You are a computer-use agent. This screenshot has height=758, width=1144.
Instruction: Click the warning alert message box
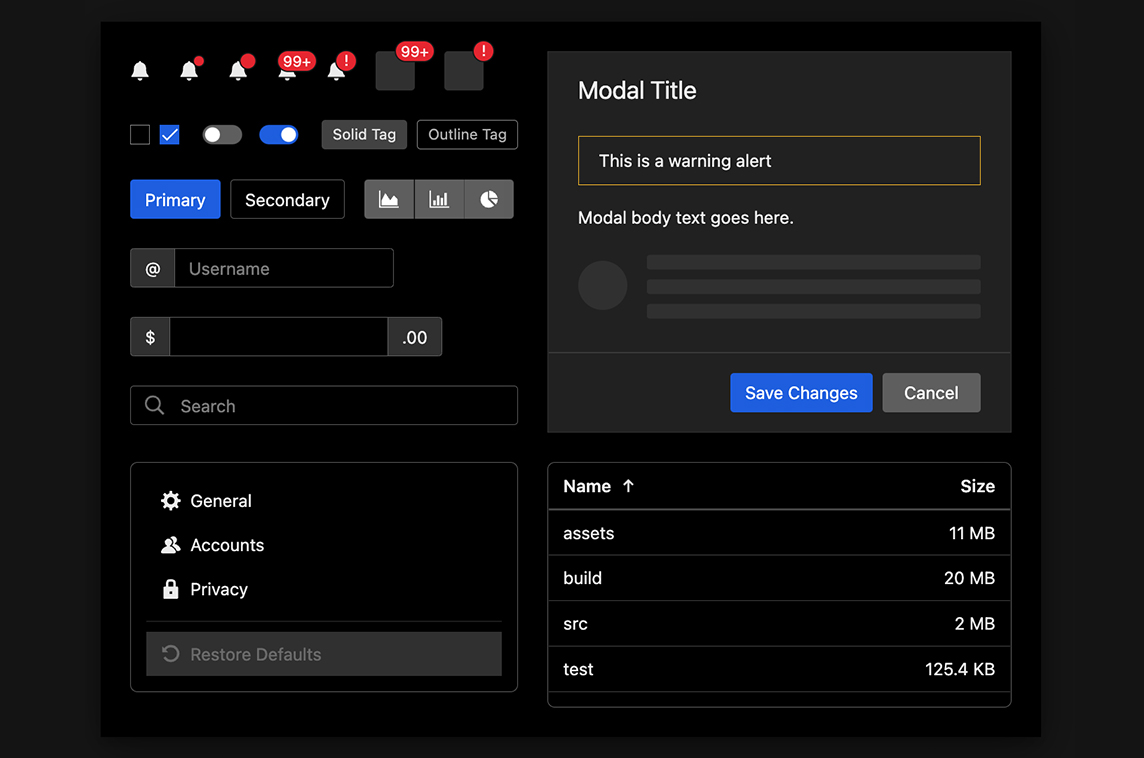tap(779, 161)
